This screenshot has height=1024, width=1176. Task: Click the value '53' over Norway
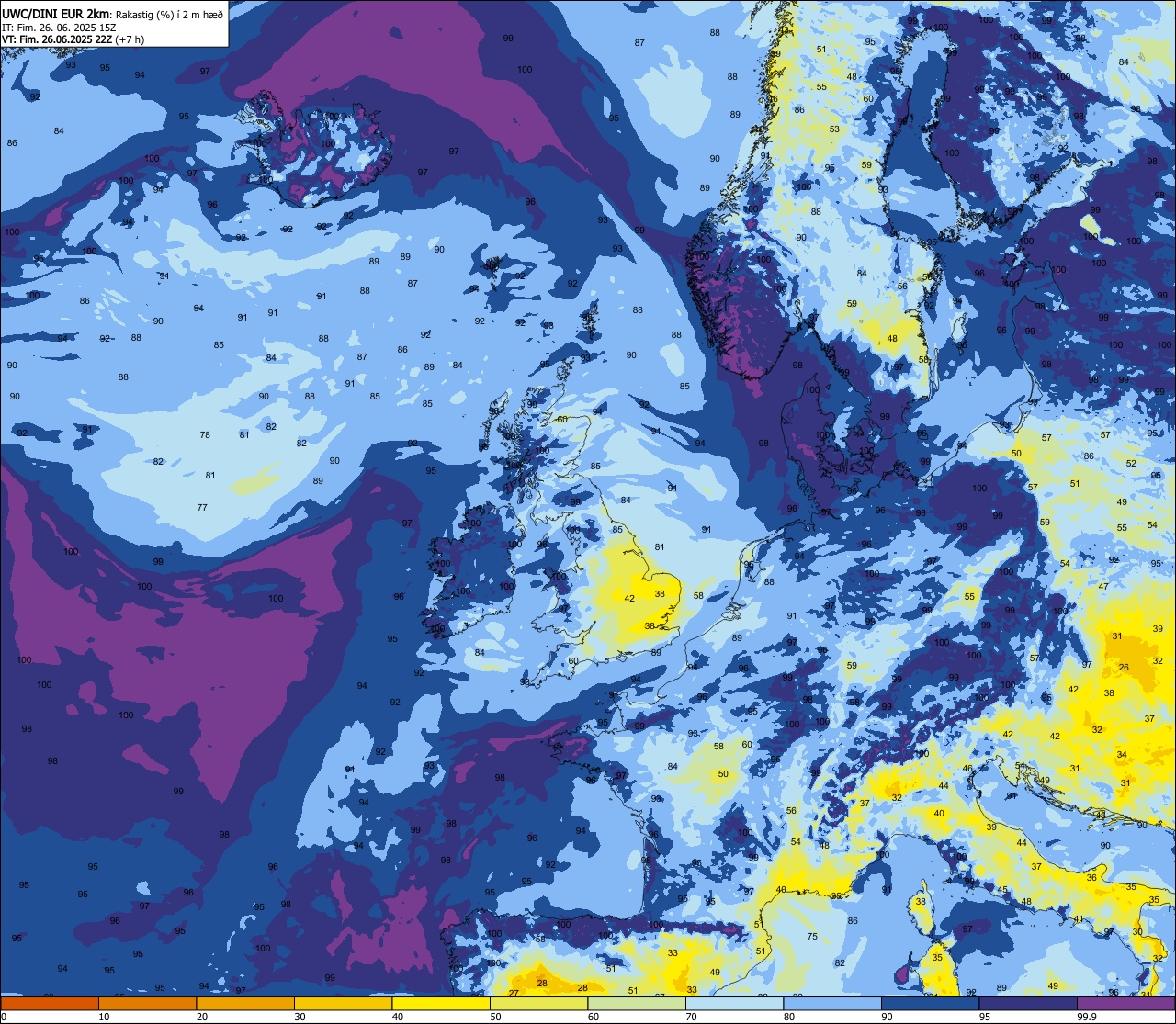coord(834,129)
